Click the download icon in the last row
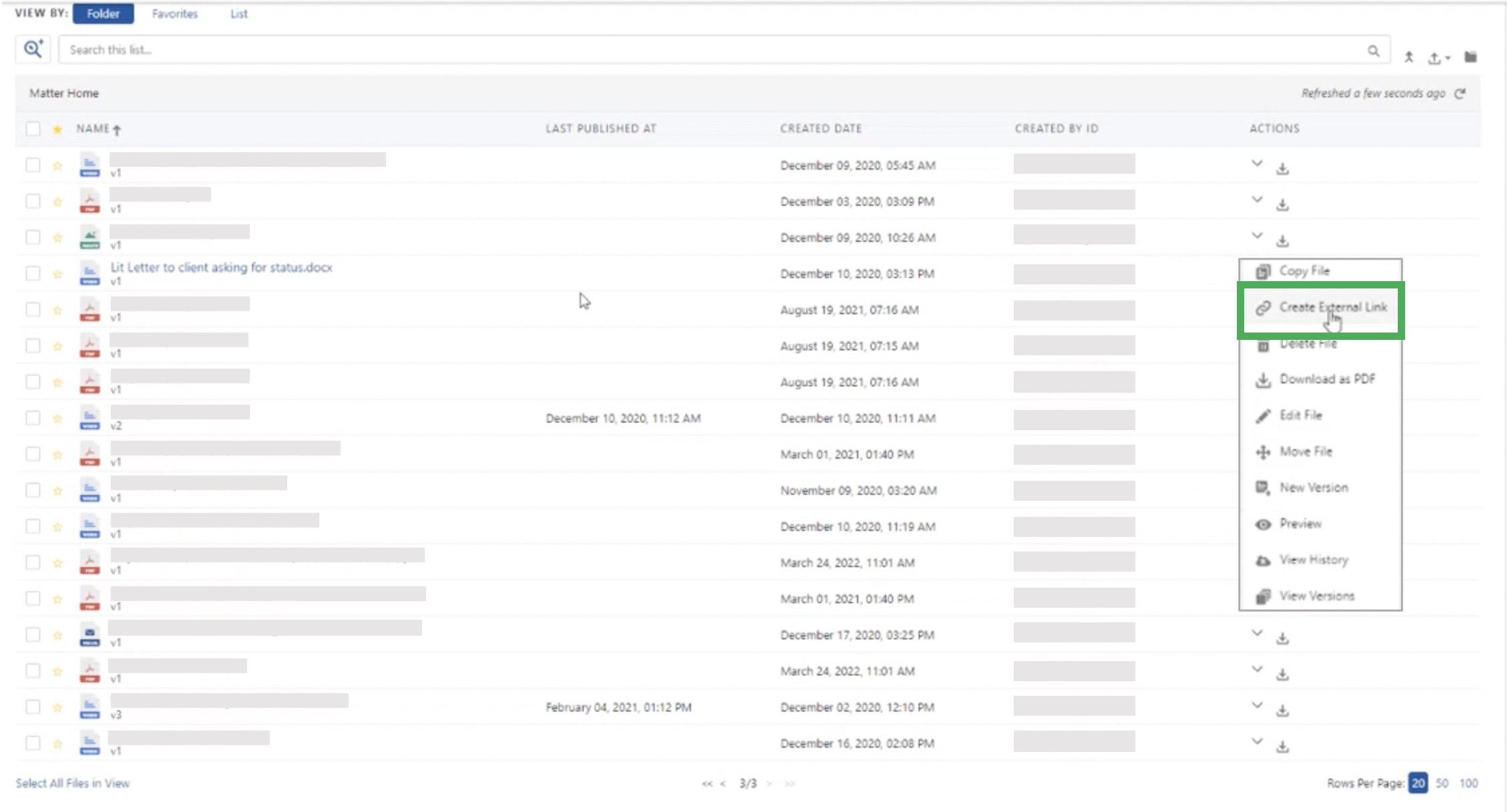The image size is (1508, 812). click(x=1282, y=747)
